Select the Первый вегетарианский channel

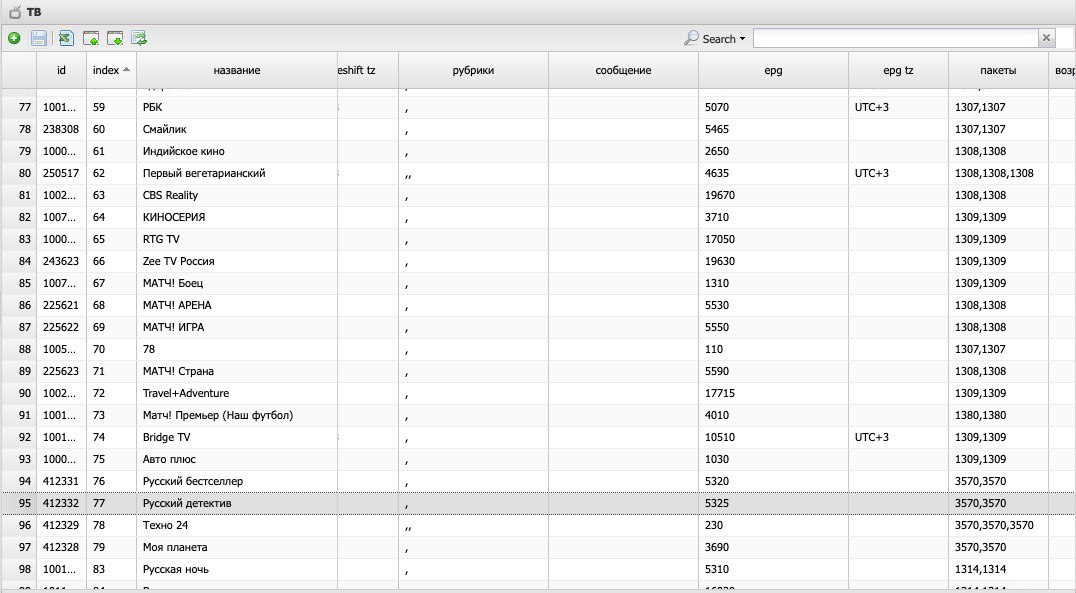(x=237, y=173)
